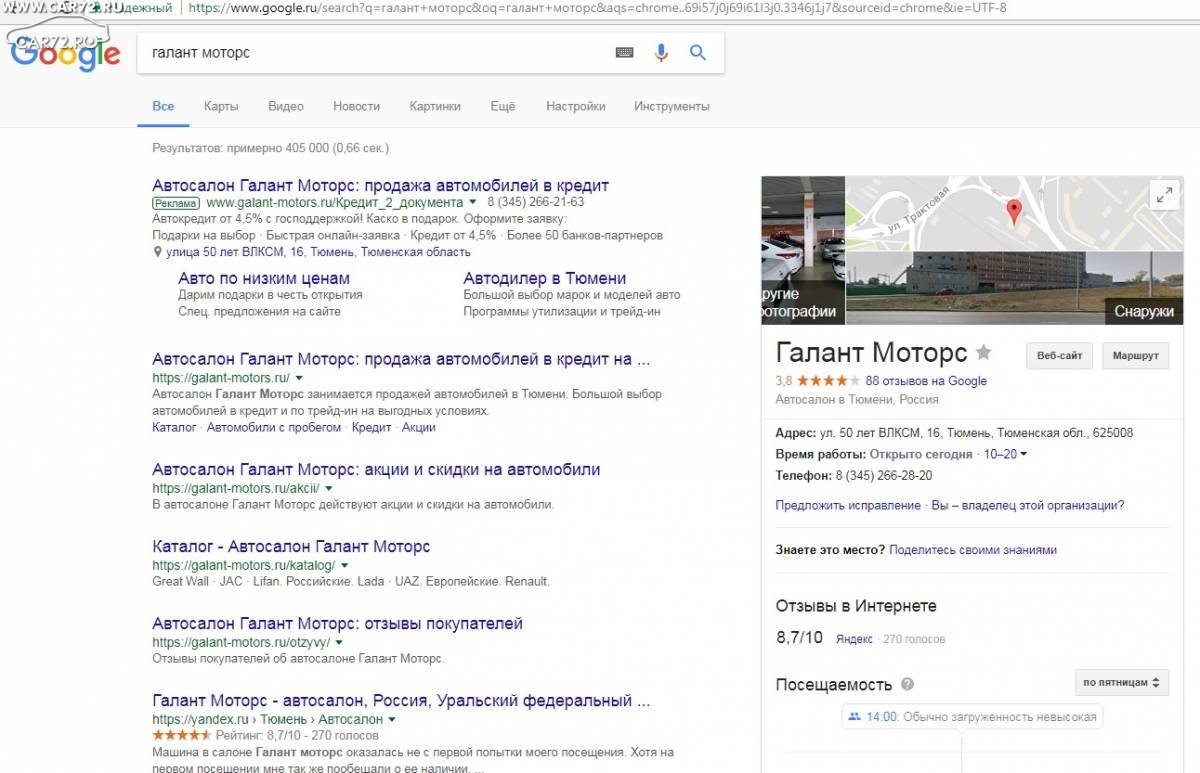Click the 14:00 busyness time label
This screenshot has height=773, width=1200.
[881, 716]
